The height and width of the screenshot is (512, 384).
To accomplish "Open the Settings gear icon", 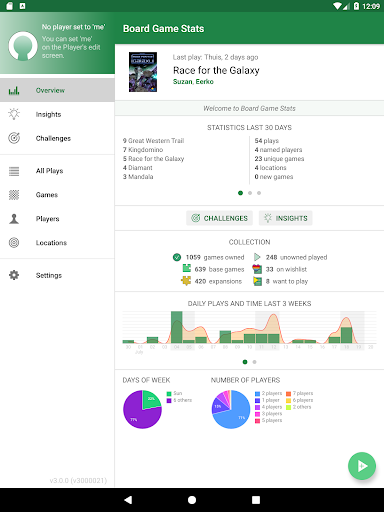I will coord(14,275).
